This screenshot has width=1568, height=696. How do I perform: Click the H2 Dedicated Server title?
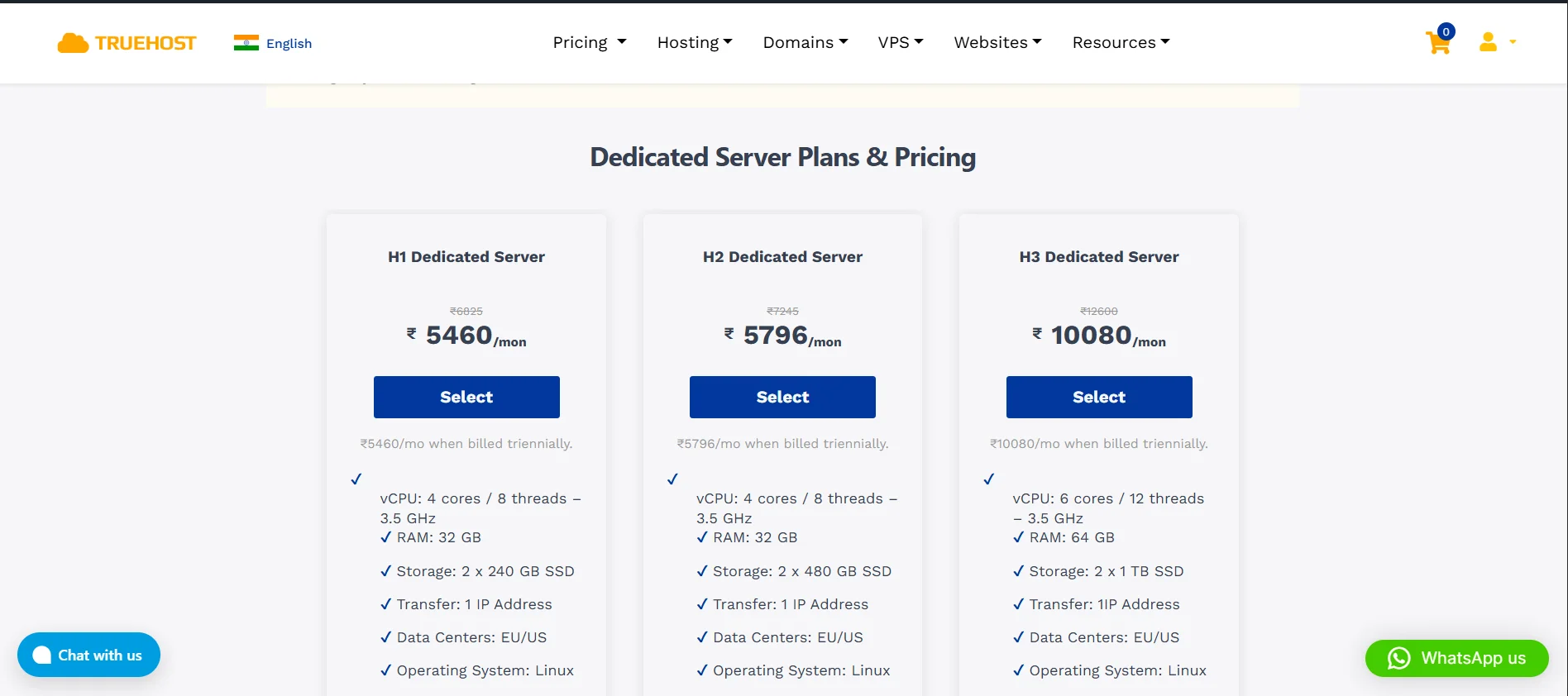click(x=782, y=257)
